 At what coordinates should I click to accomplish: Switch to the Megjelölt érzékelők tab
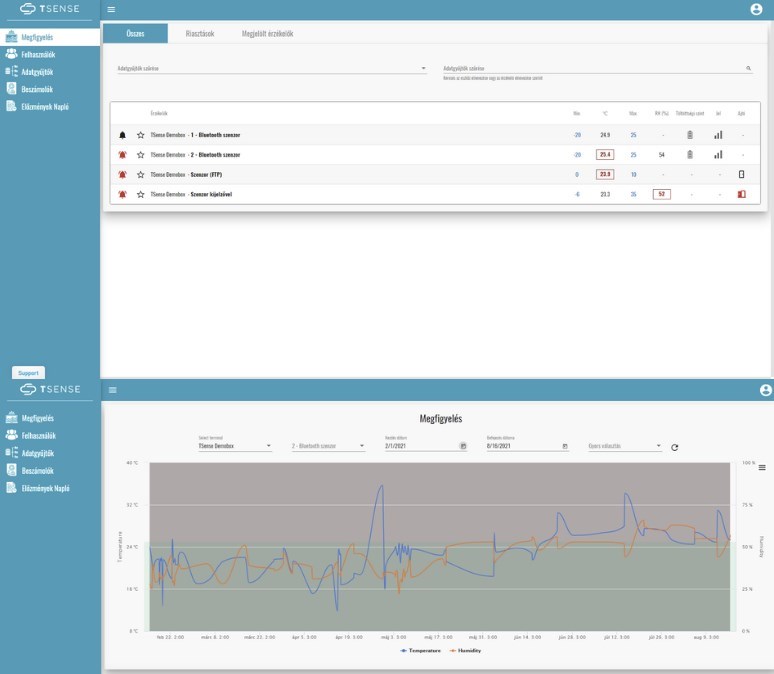(x=268, y=34)
